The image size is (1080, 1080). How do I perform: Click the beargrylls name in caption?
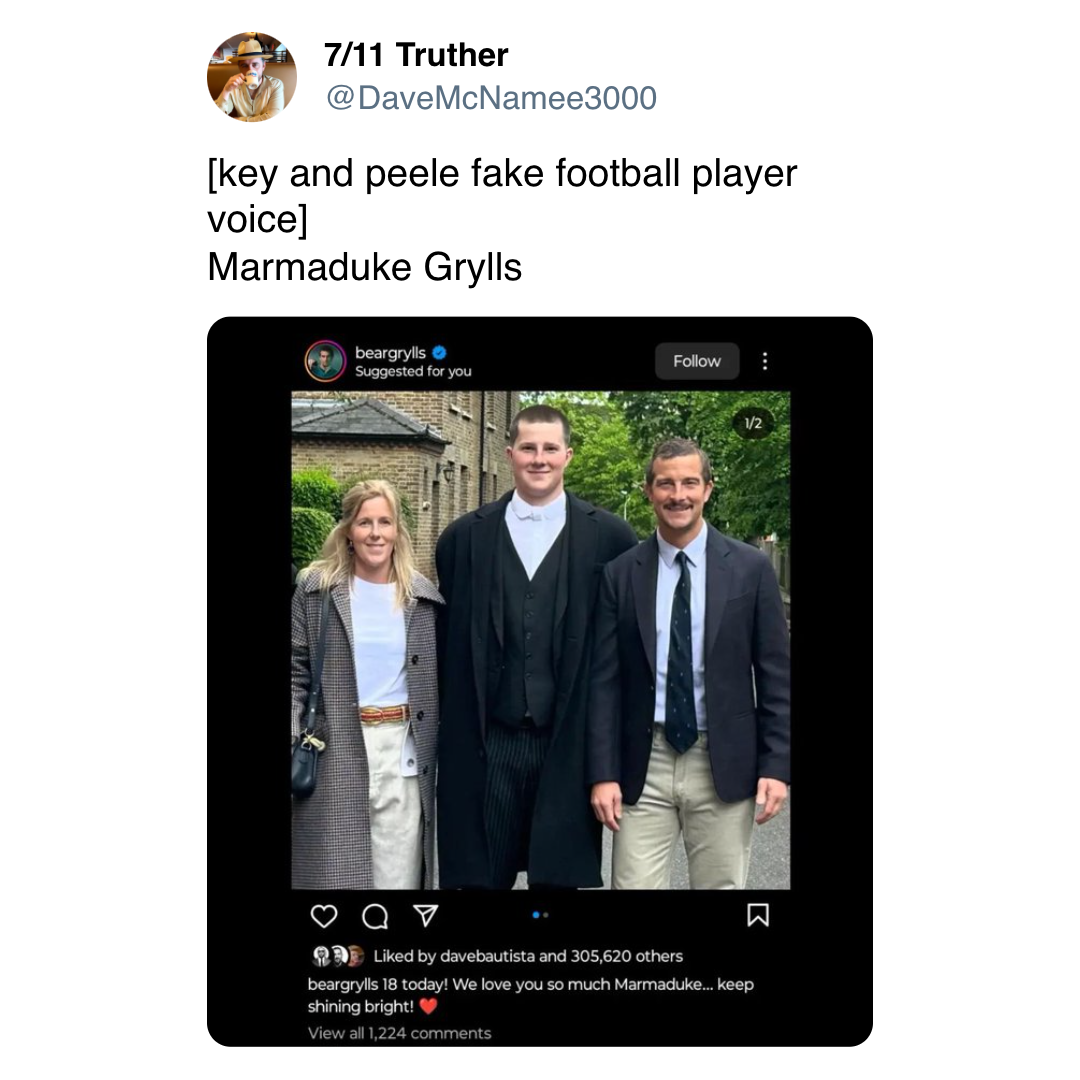343,985
